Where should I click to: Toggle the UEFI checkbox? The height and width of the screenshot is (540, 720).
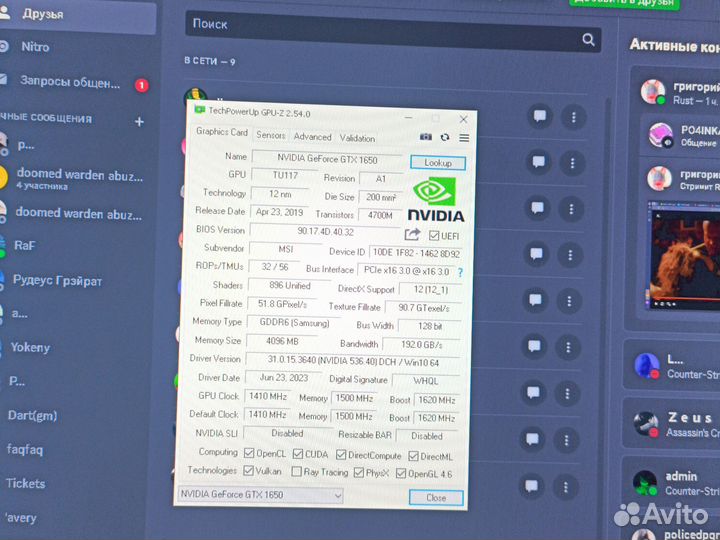(433, 236)
